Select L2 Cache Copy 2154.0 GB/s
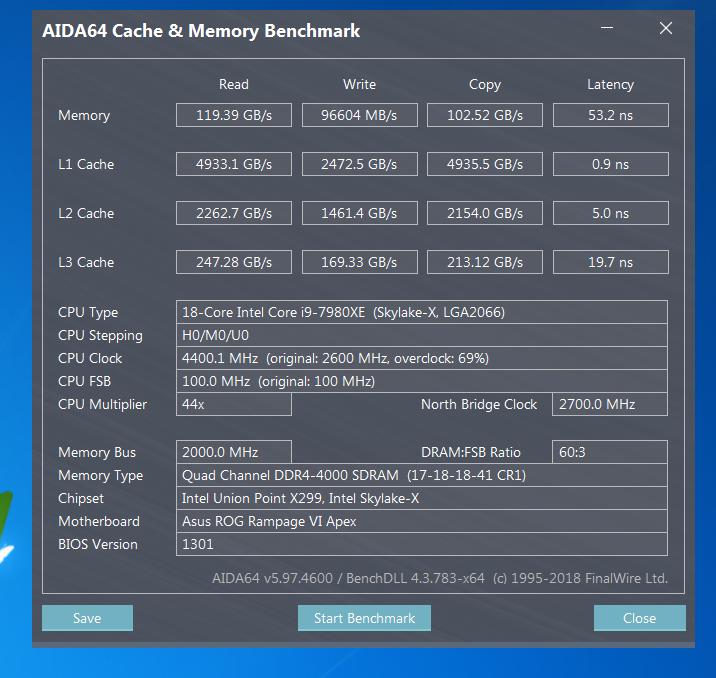The height and width of the screenshot is (678, 716). click(485, 213)
